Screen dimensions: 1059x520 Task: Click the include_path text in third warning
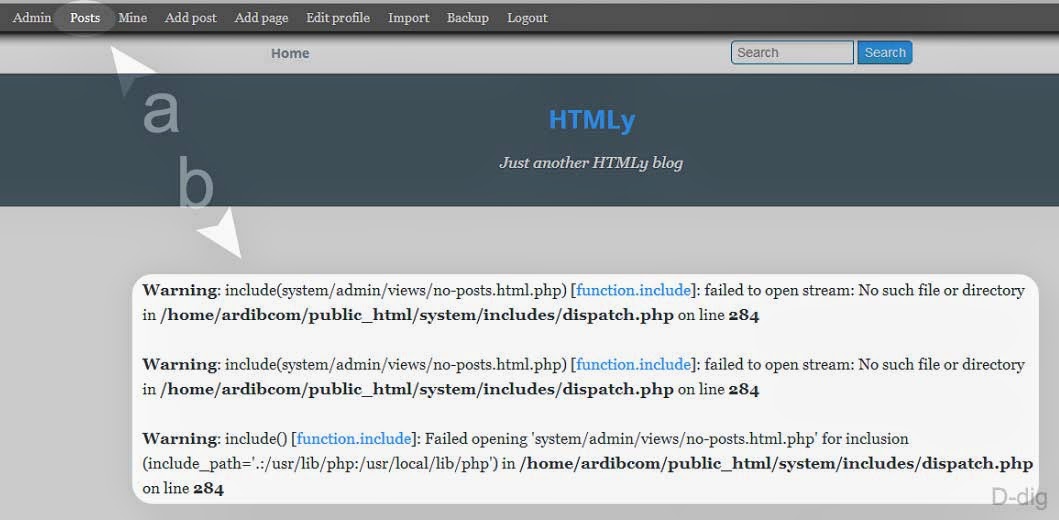point(321,465)
